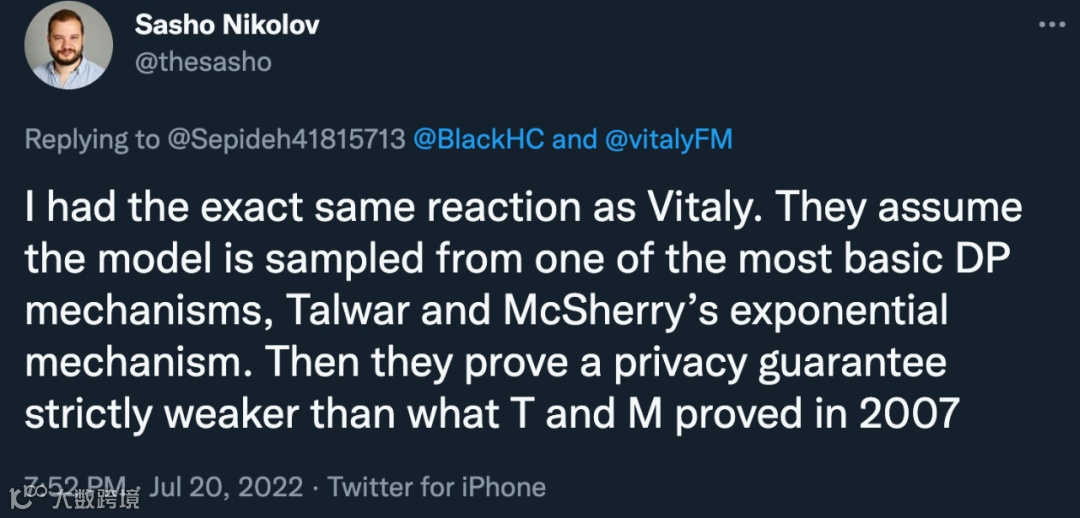Open the @BlackHC profile mention
Screen dimensions: 1080x518
pos(478,139)
